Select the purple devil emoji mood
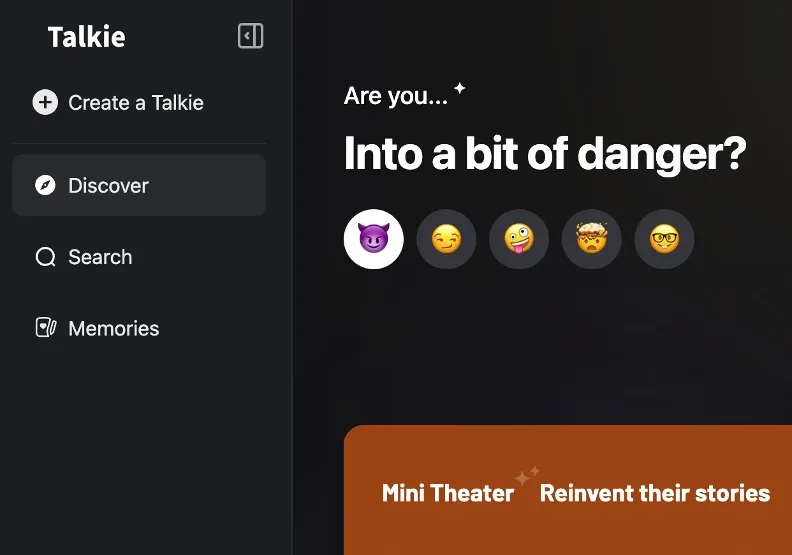 374,239
